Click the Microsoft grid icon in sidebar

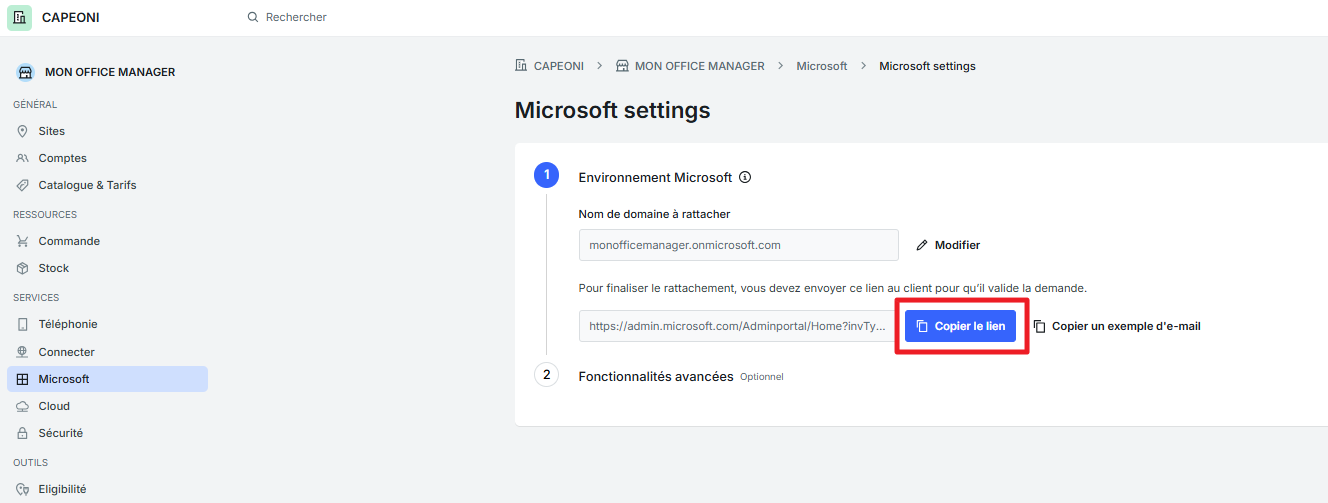point(23,379)
